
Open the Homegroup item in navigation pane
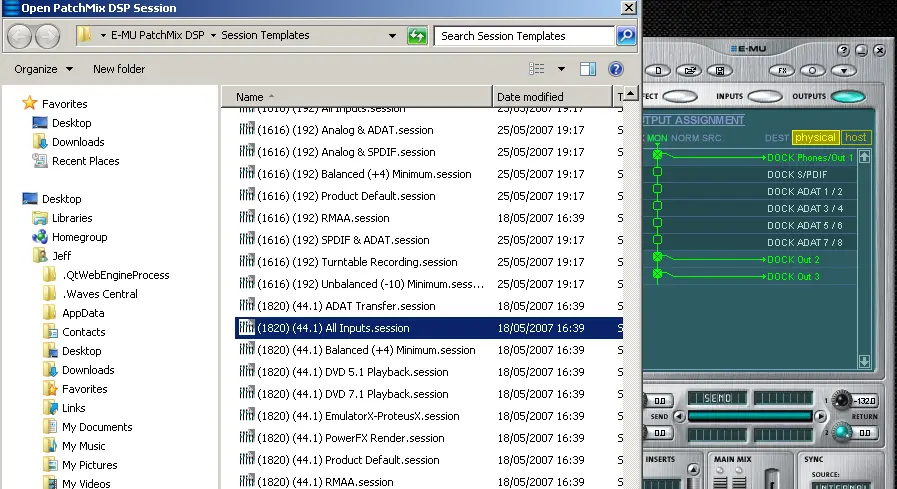tap(80, 237)
